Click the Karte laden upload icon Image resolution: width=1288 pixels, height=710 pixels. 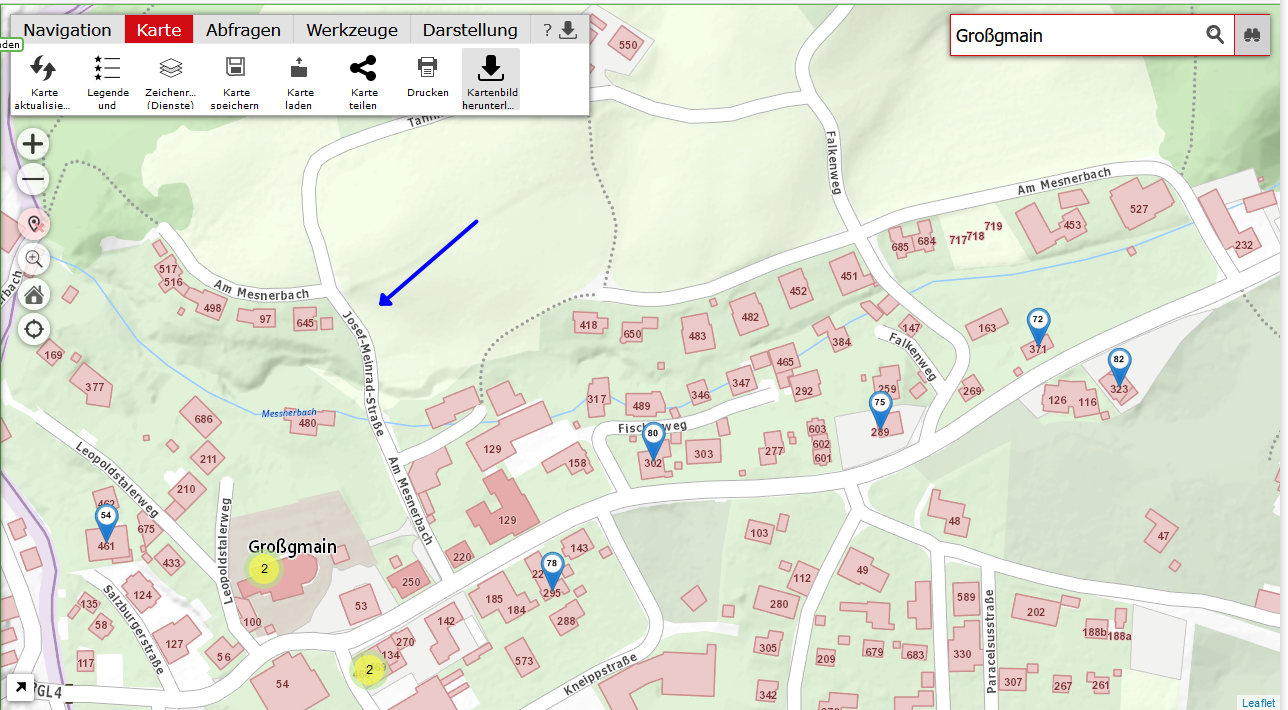(x=299, y=68)
